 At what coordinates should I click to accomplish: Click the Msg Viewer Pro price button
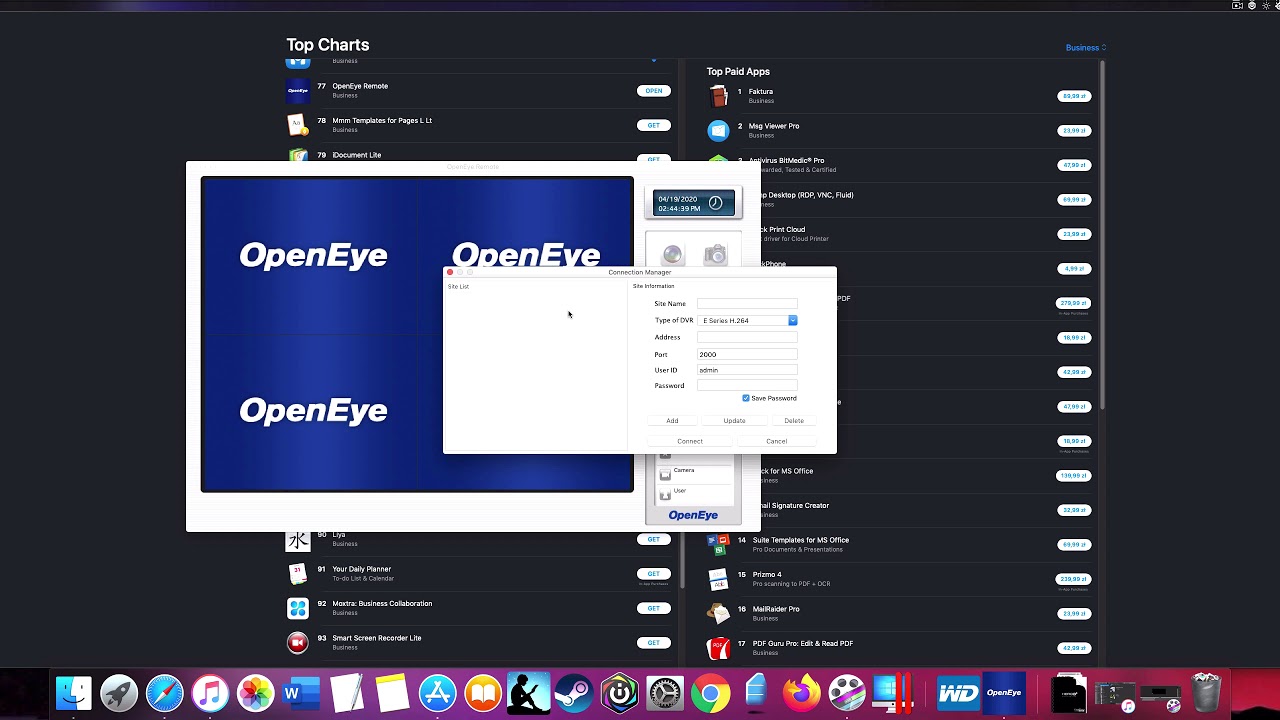[x=1074, y=130]
